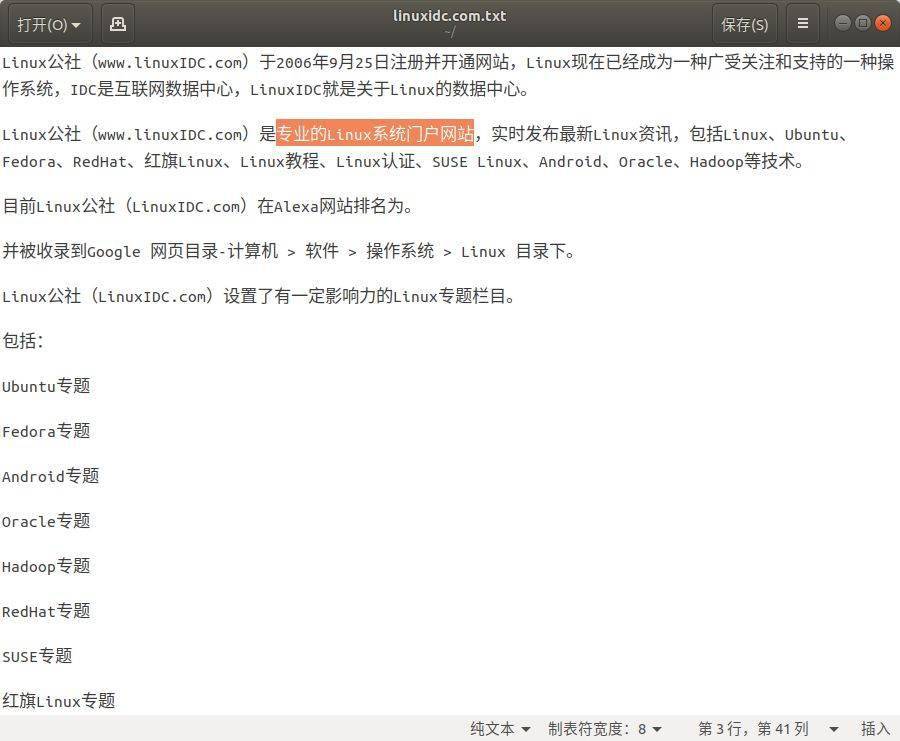Screen dimensions: 900x741
Task: Click the highlighted text 专业的Linux系统门户网站
Action: (x=375, y=134)
